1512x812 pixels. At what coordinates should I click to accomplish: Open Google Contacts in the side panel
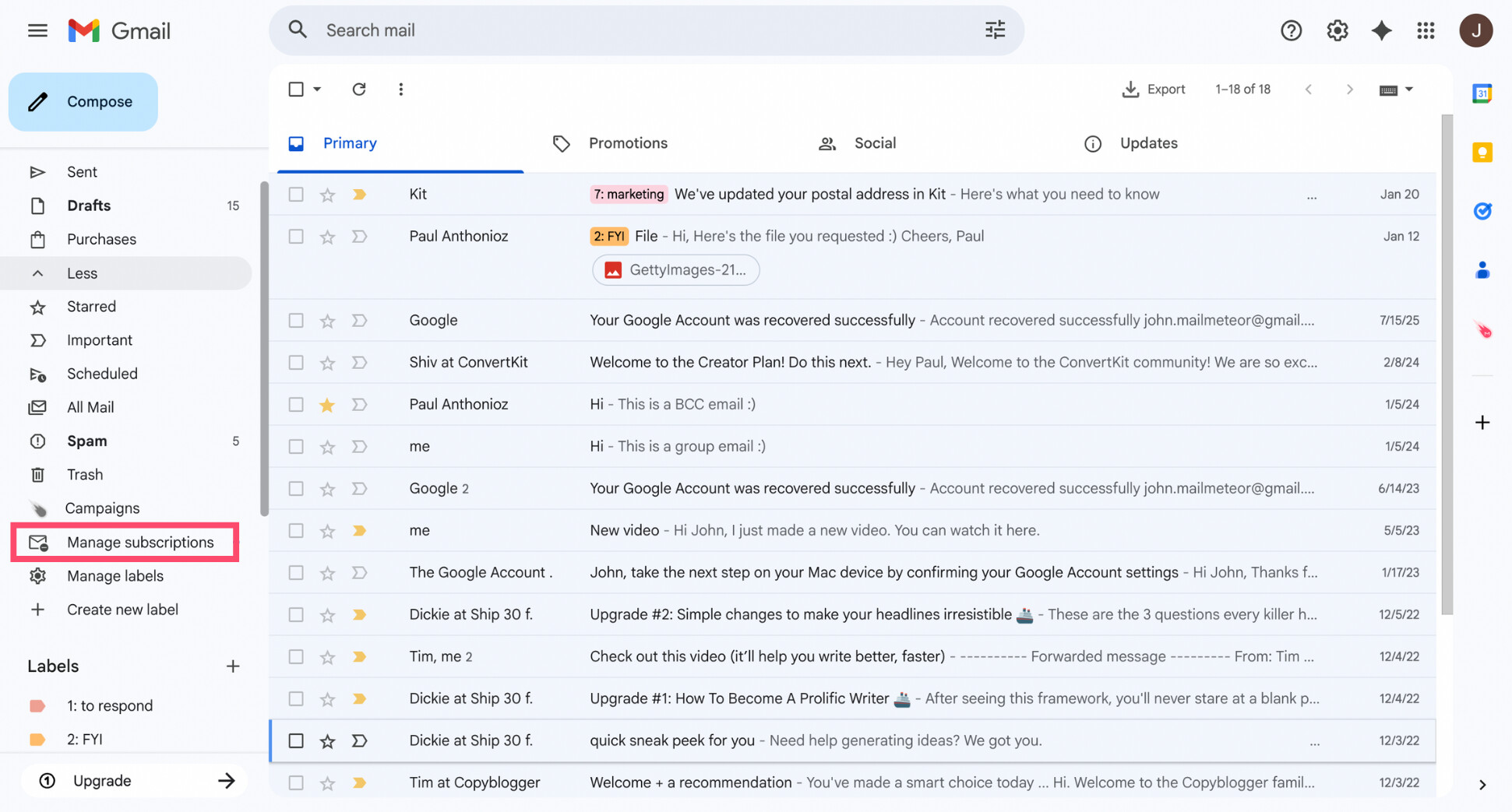pyautogui.click(x=1482, y=270)
